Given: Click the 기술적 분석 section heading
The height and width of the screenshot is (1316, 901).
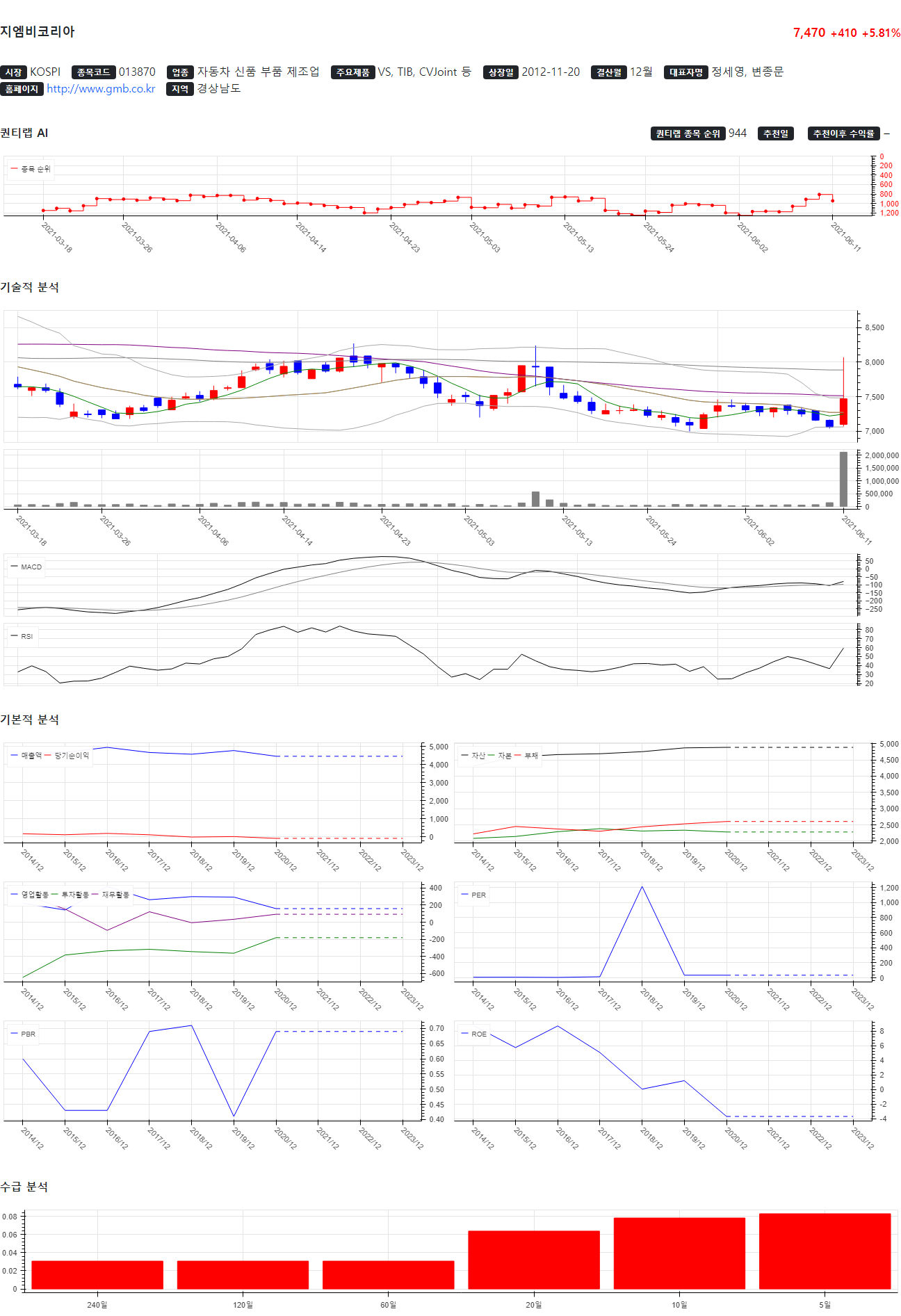Looking at the screenshot, I should [x=30, y=287].
